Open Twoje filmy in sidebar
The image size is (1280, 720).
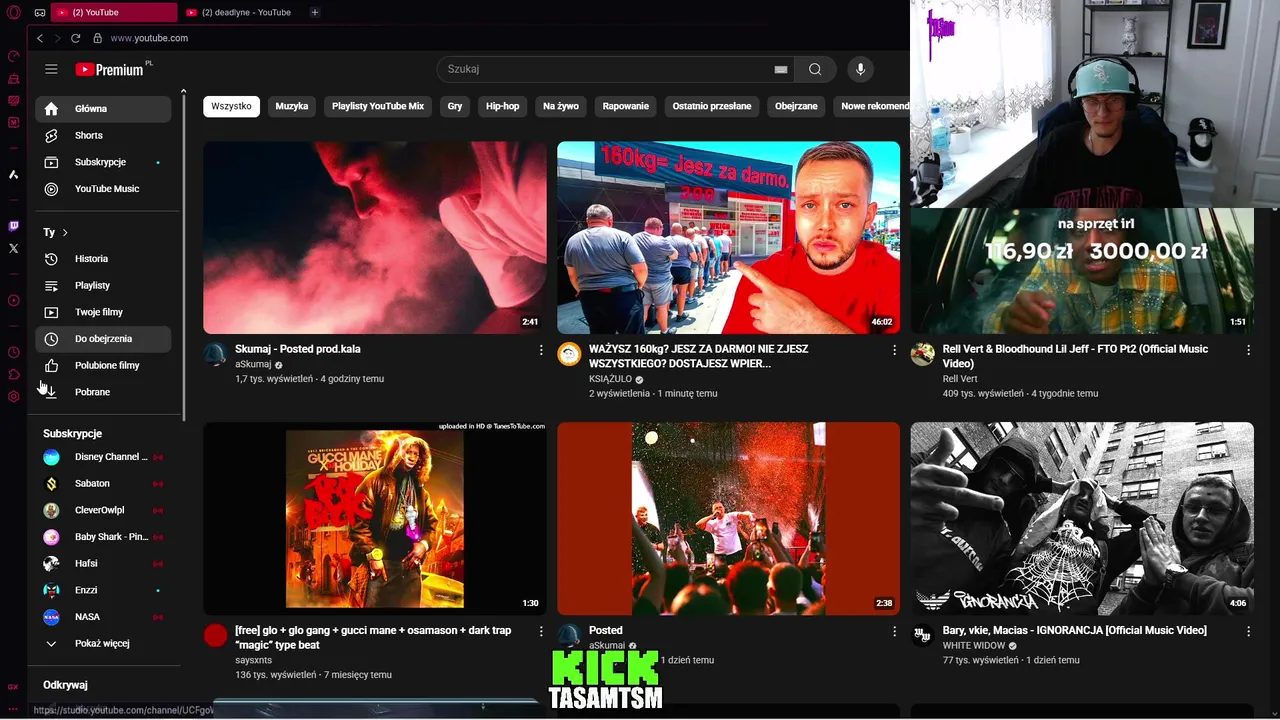pyautogui.click(x=103, y=312)
